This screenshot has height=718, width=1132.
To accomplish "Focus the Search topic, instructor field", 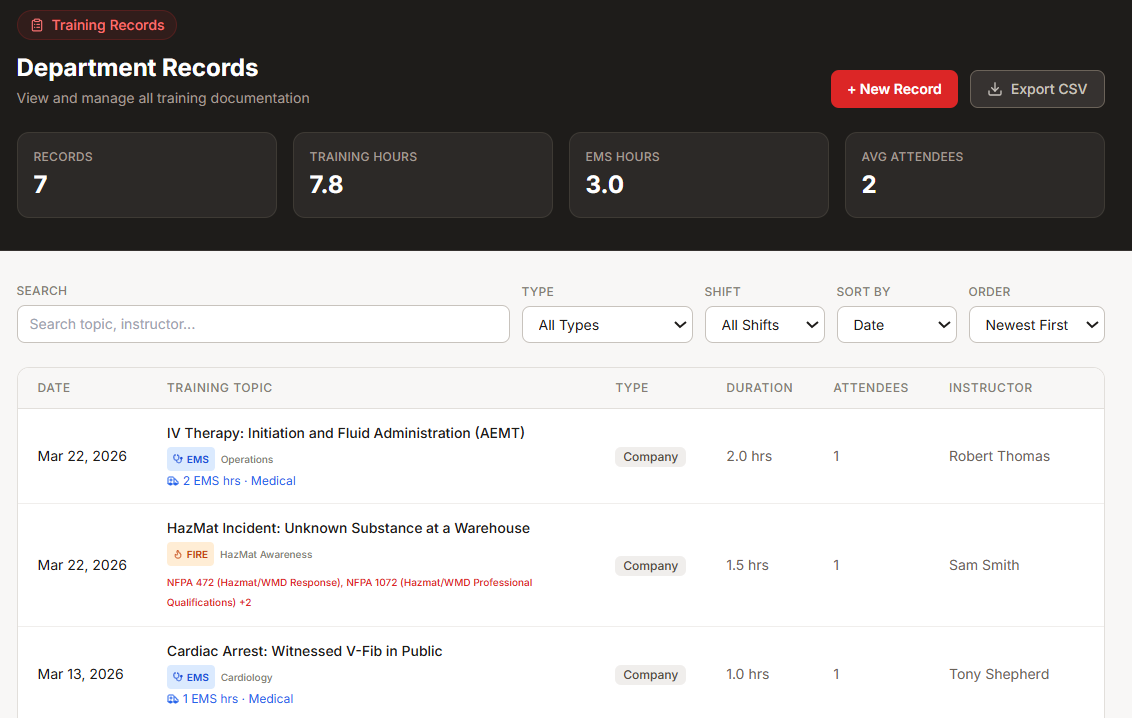I will (x=264, y=324).
